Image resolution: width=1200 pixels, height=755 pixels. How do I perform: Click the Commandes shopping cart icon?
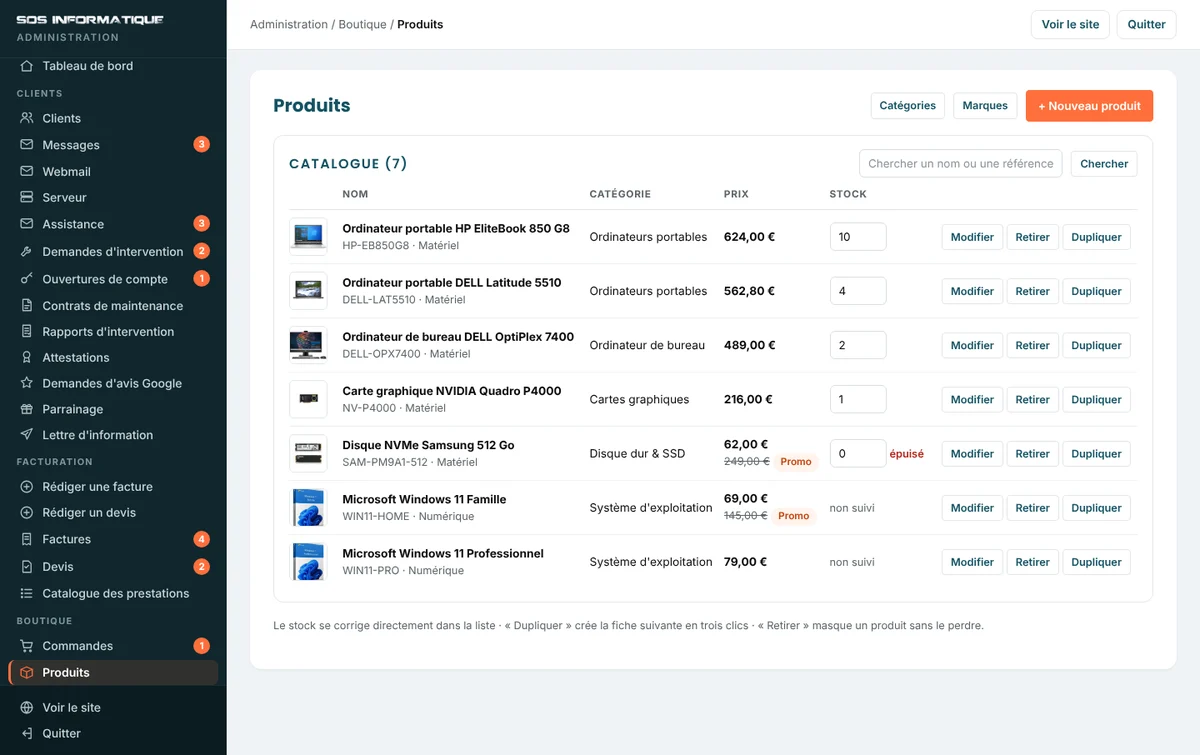tap(27, 646)
